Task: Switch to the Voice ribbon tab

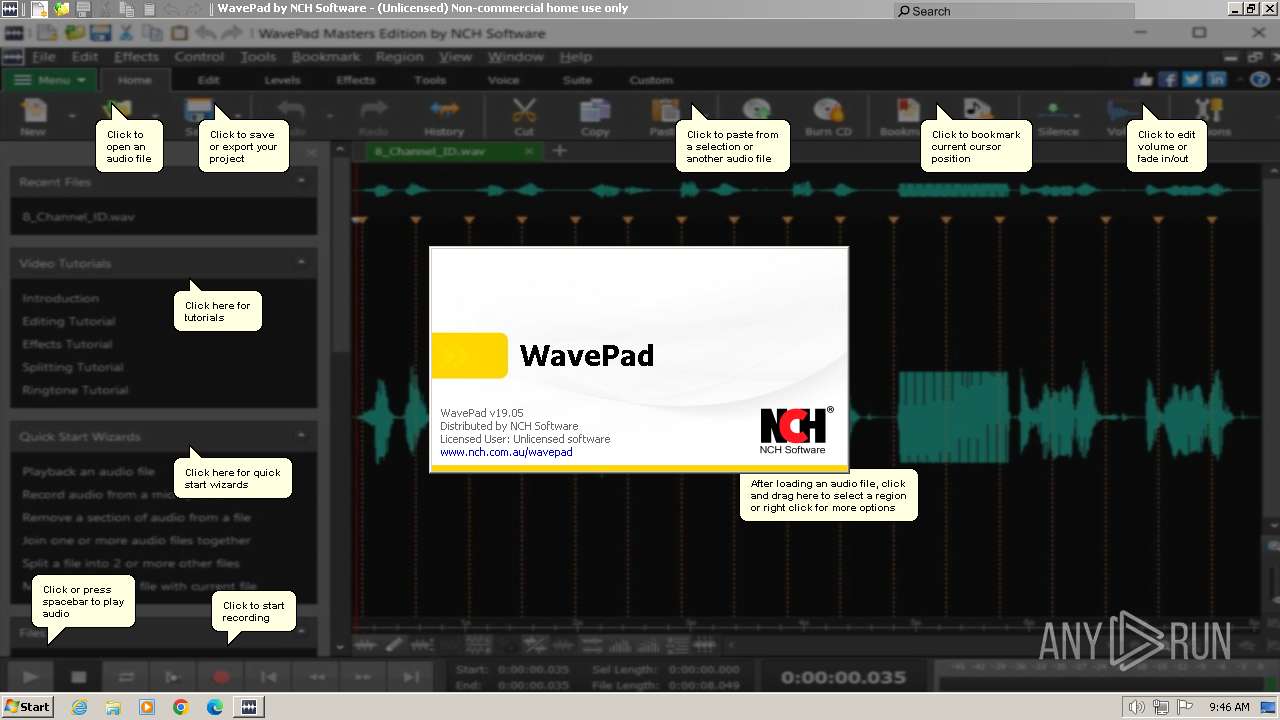Action: (504, 80)
